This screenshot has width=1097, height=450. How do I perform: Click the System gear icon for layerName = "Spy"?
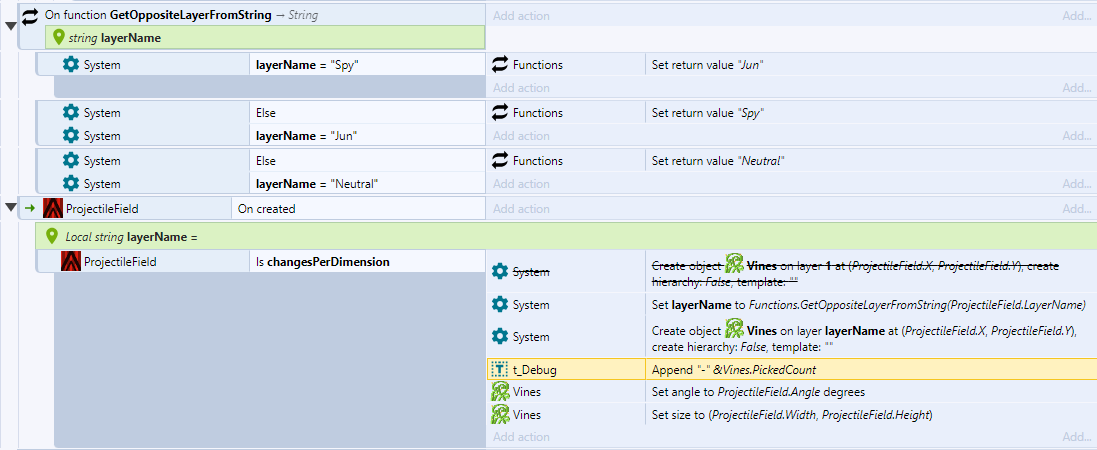(71, 65)
